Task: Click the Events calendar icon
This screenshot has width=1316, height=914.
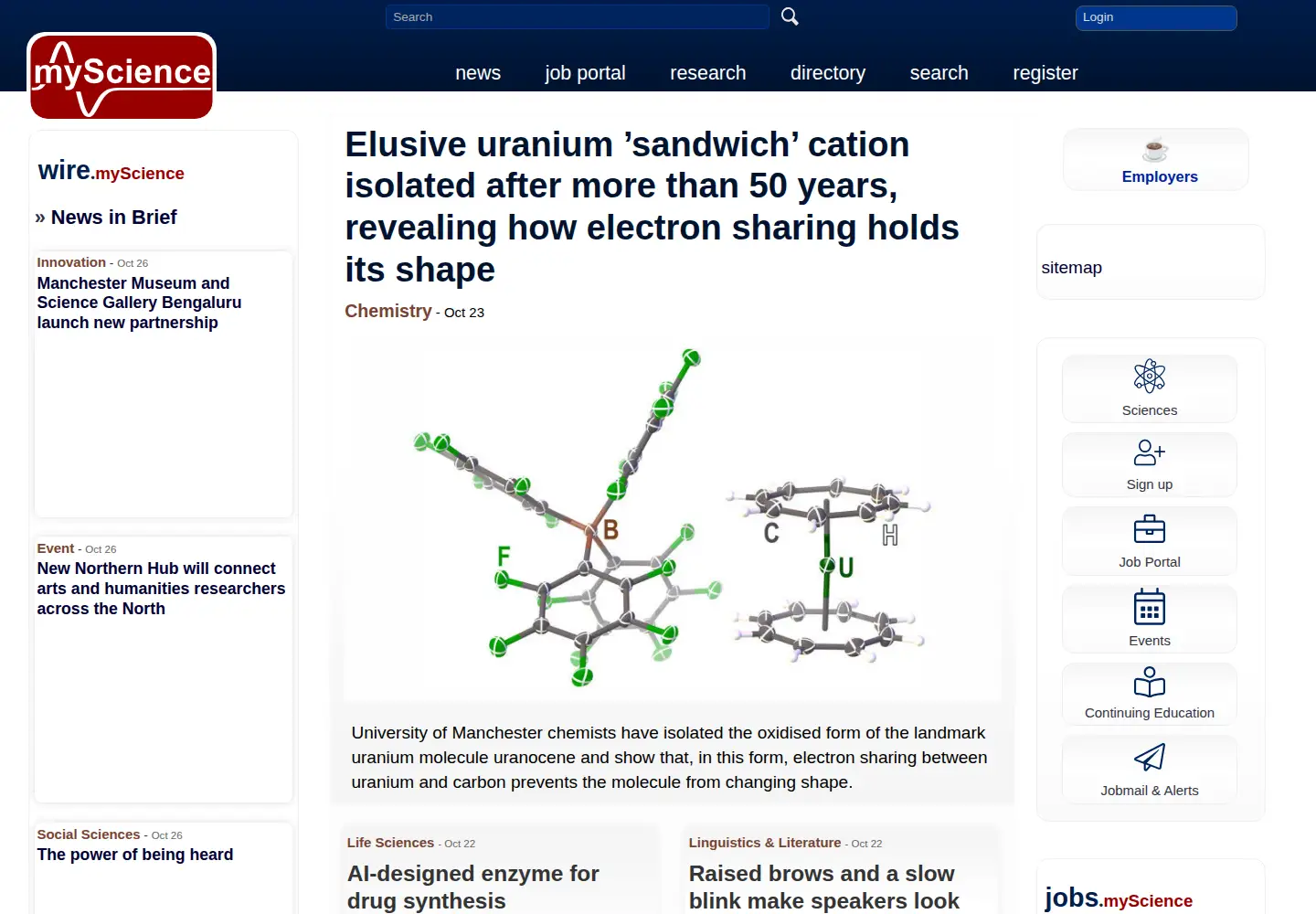Action: 1150,607
